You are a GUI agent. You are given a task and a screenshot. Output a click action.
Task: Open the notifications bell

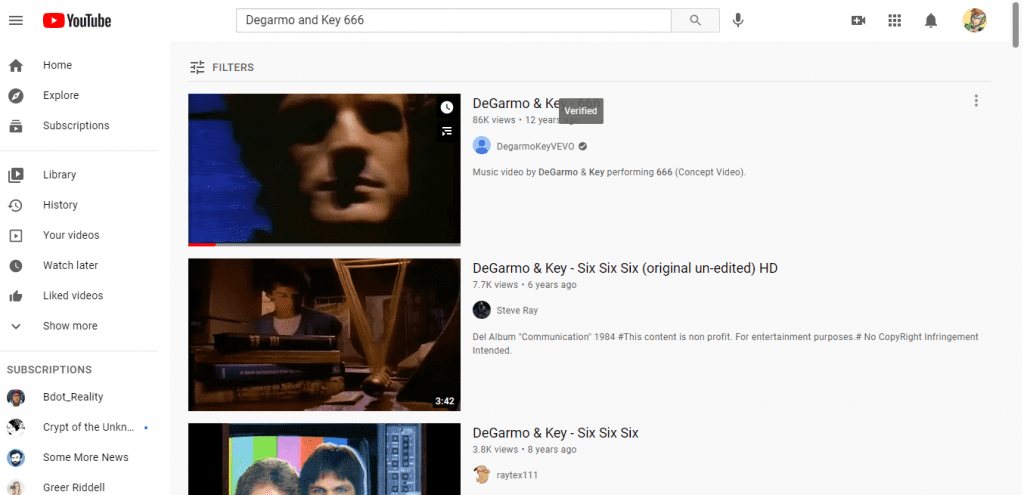[931, 21]
